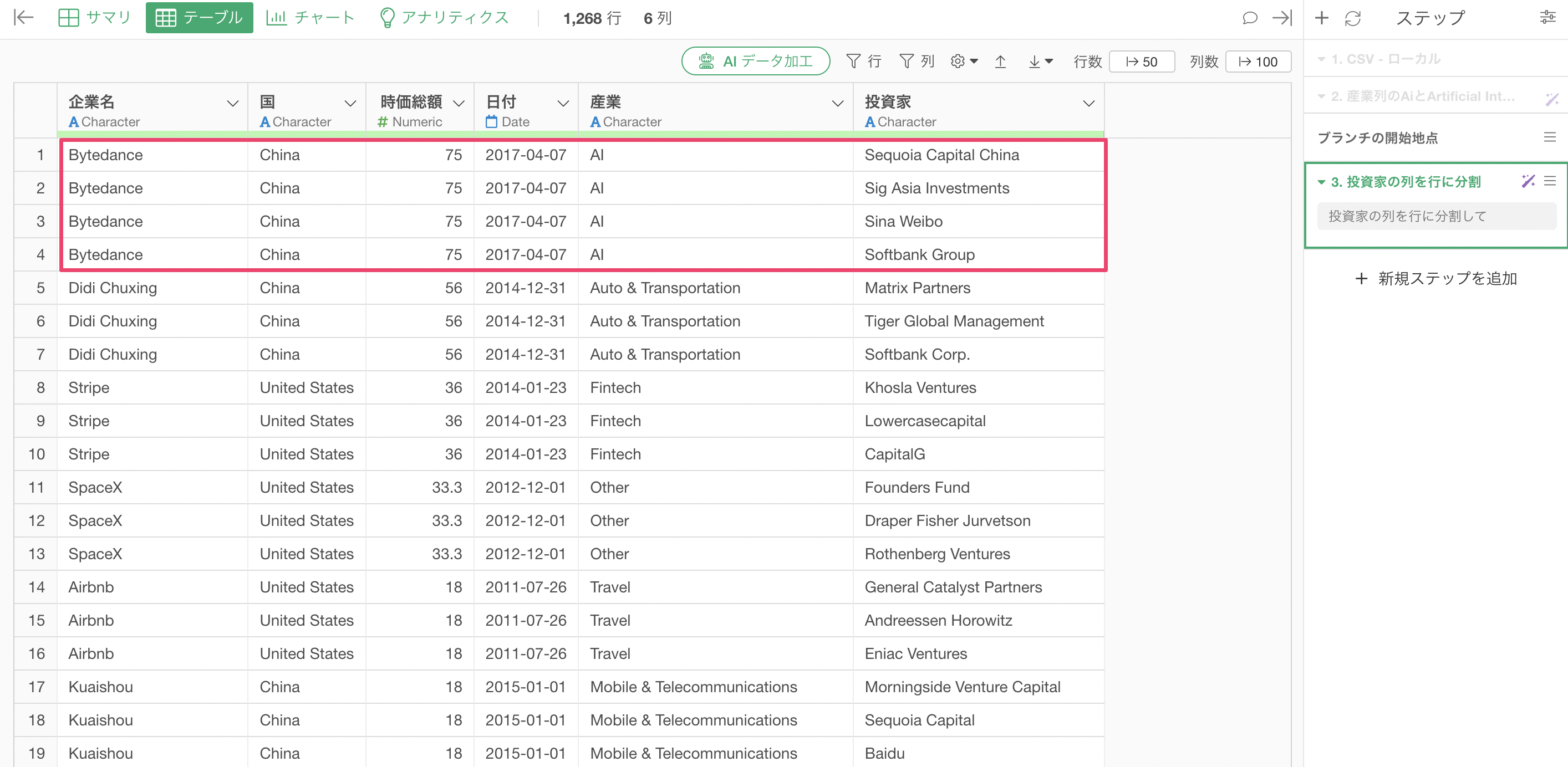Click the upload/export arrow icon
Image resolution: width=1568 pixels, height=767 pixels.
point(1000,62)
